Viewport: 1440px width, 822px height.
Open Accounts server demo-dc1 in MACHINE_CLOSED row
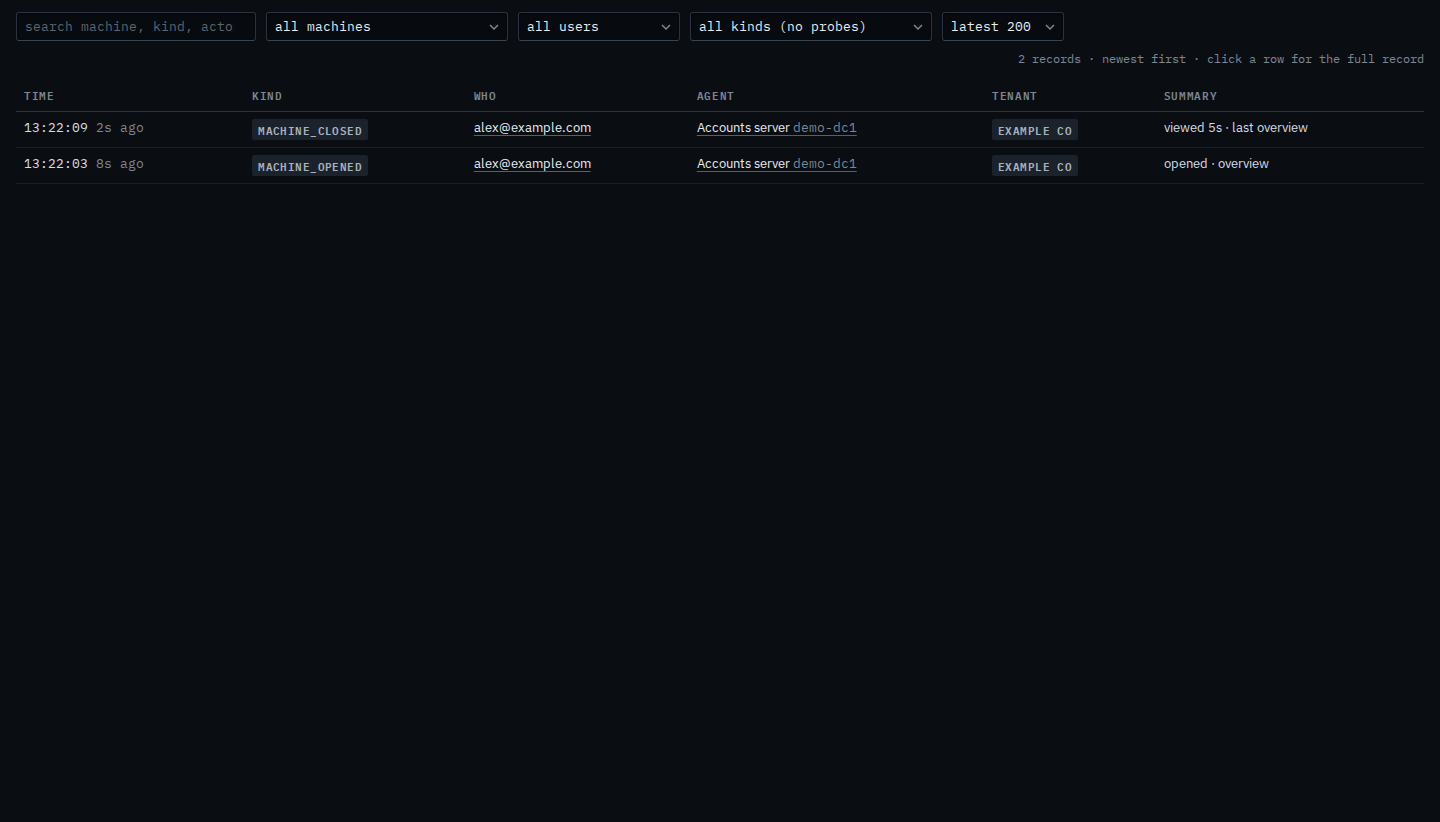[x=777, y=128]
